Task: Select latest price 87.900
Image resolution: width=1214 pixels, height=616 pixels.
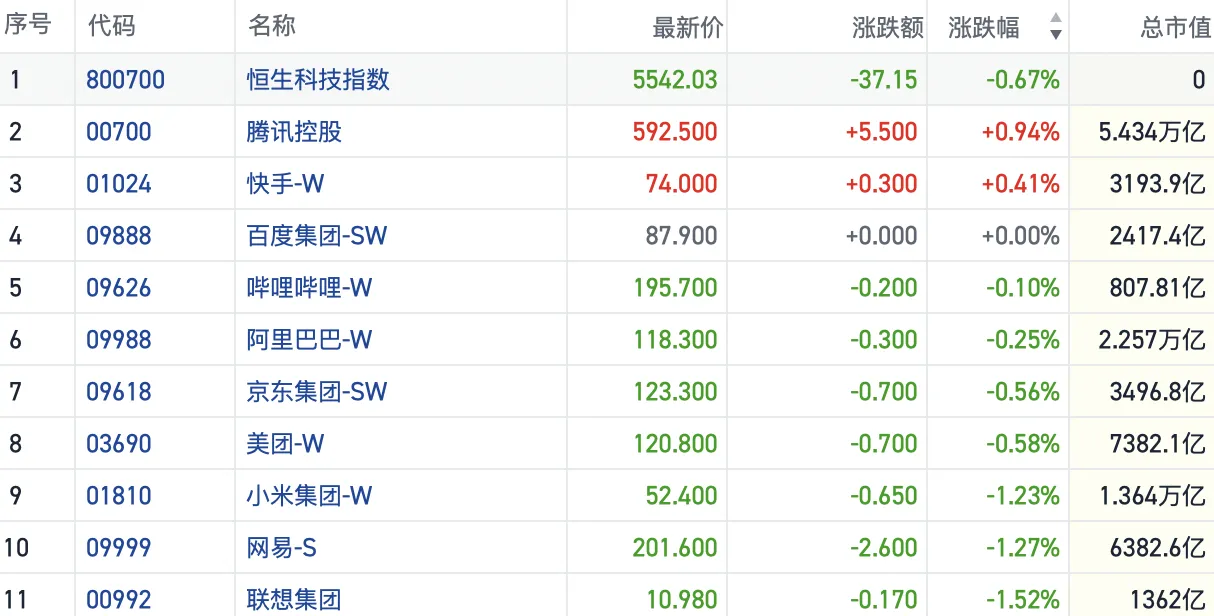Action: point(682,236)
